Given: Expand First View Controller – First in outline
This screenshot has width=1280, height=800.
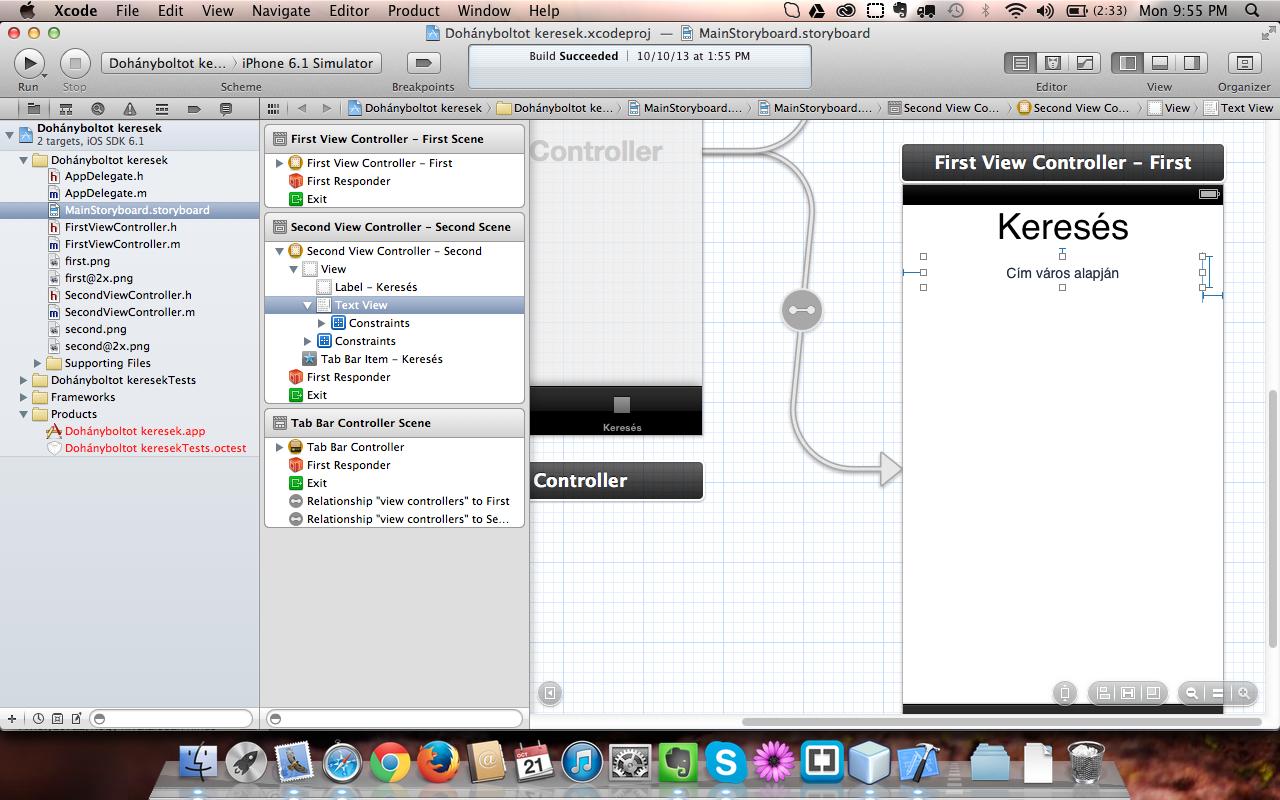Looking at the screenshot, I should (280, 163).
